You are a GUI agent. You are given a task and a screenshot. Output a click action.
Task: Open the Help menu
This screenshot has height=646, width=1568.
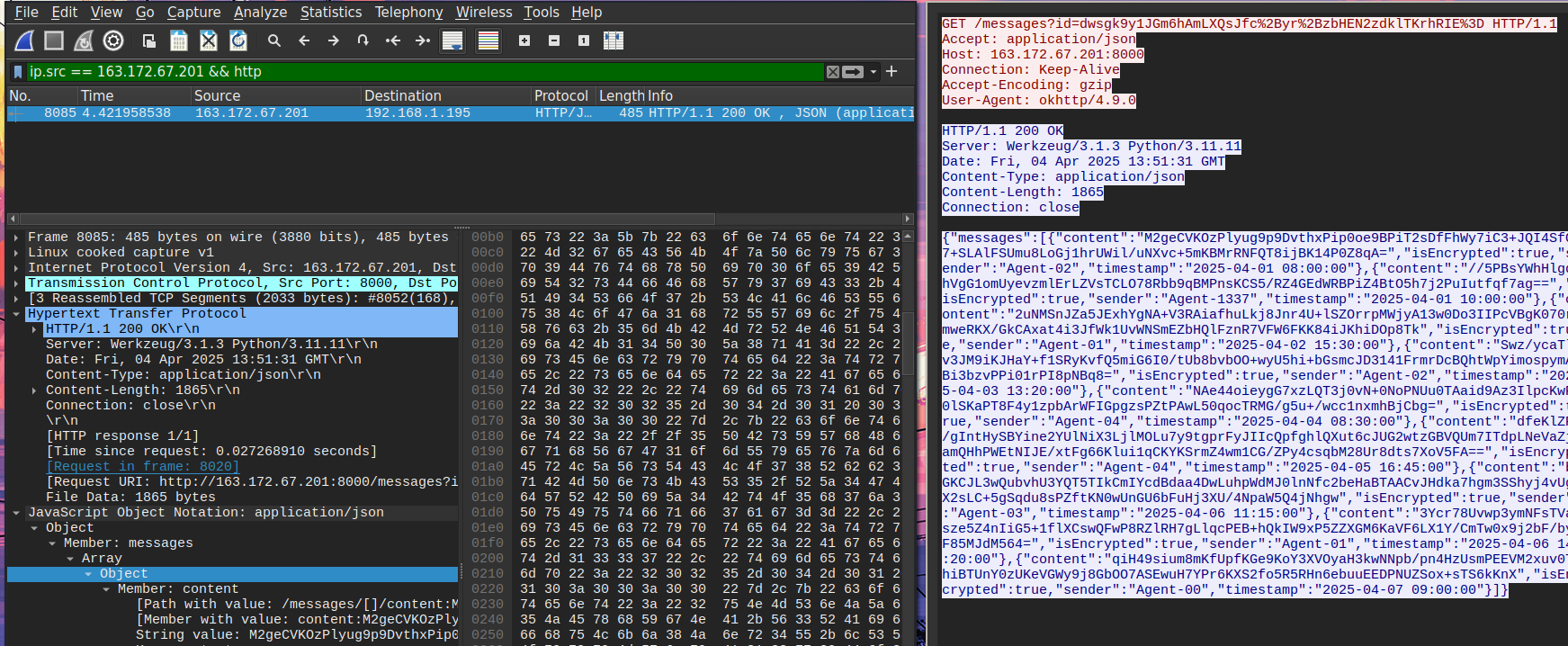pos(587,12)
